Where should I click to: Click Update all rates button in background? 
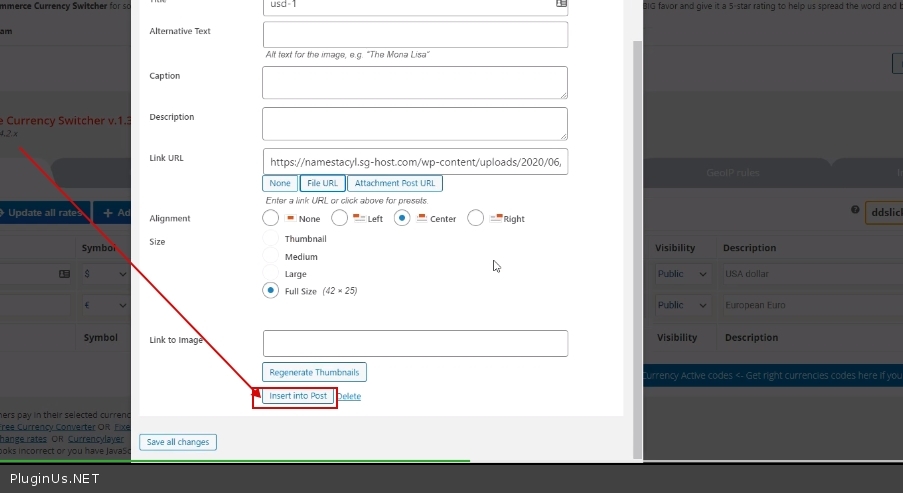tap(44, 213)
